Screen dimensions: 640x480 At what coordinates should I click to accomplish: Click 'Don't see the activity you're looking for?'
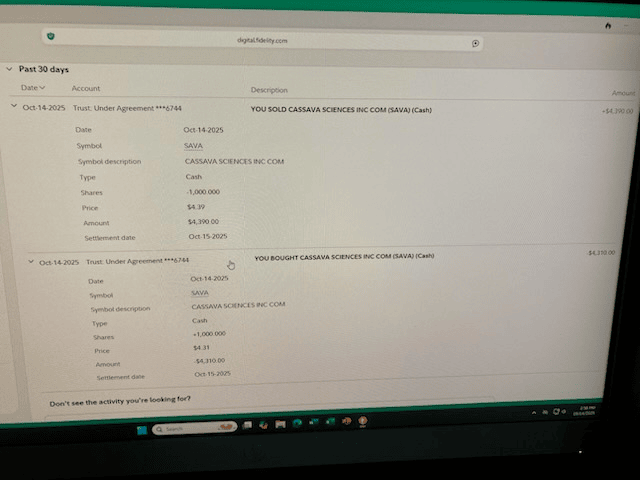120,401
